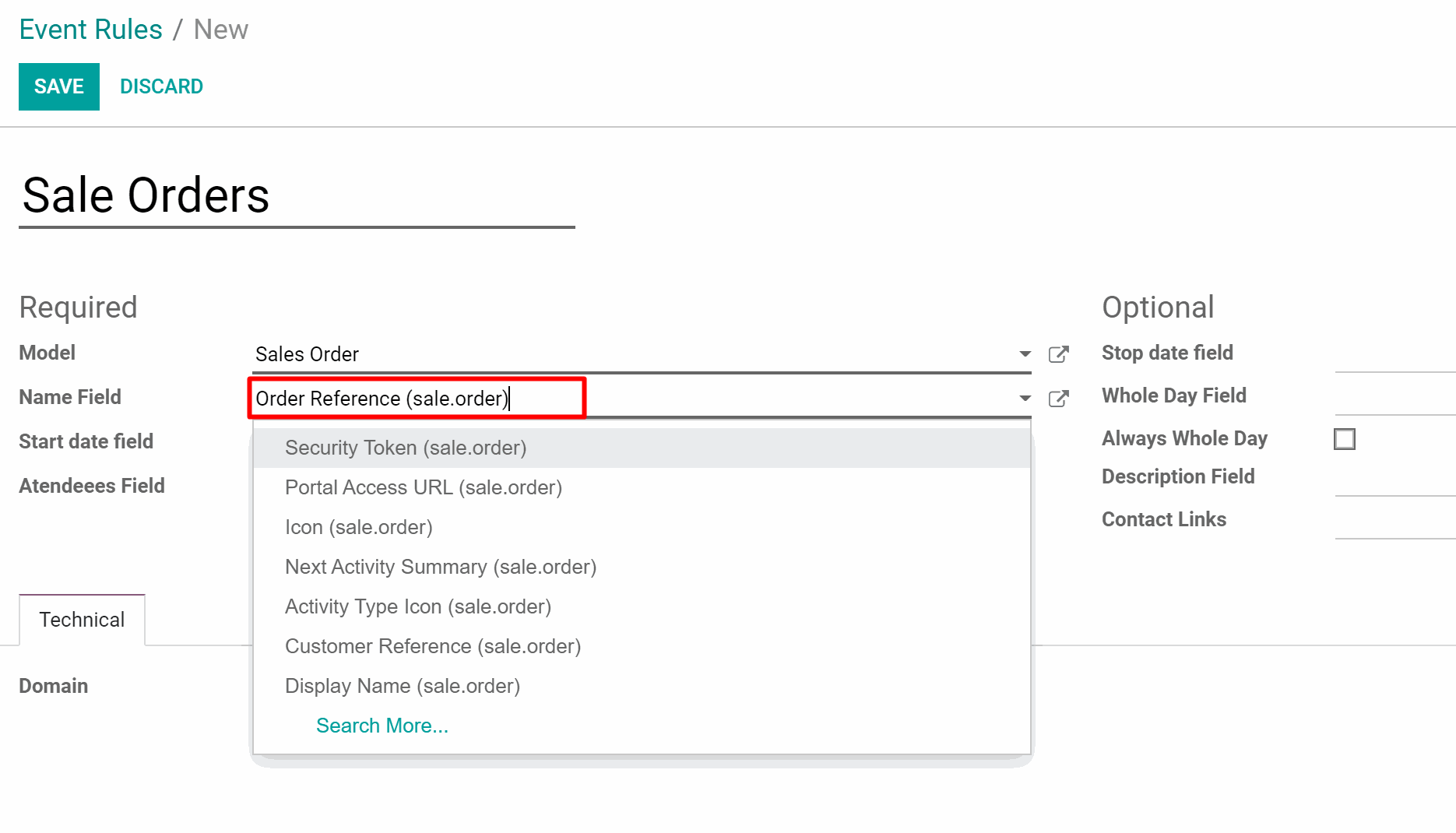Image resolution: width=1456 pixels, height=833 pixels.
Task: Choose Activity Type Icon (sale.order)
Action: point(642,606)
